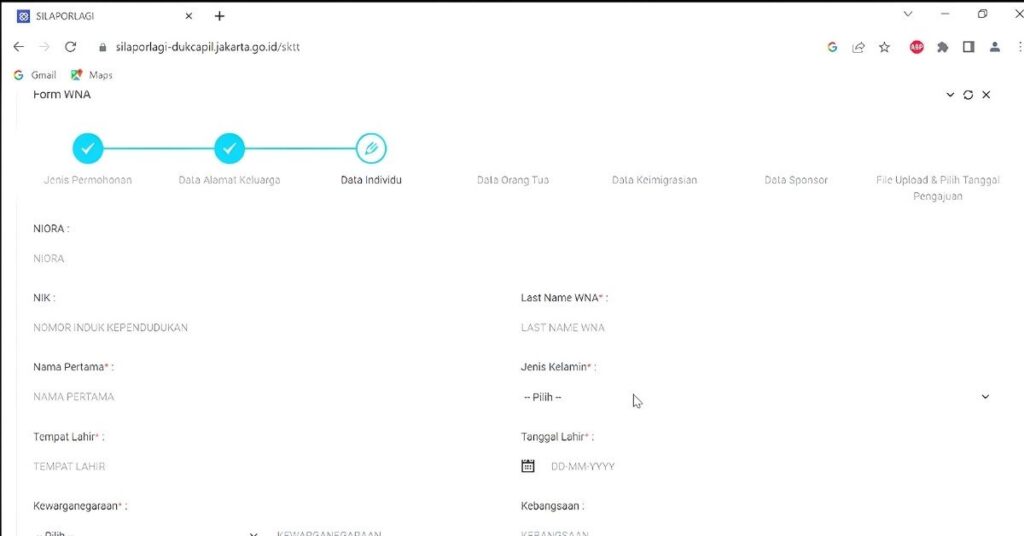Screen dimensions: 1024x536
Task: Open the Data Orang Tua step
Action: coord(513,180)
